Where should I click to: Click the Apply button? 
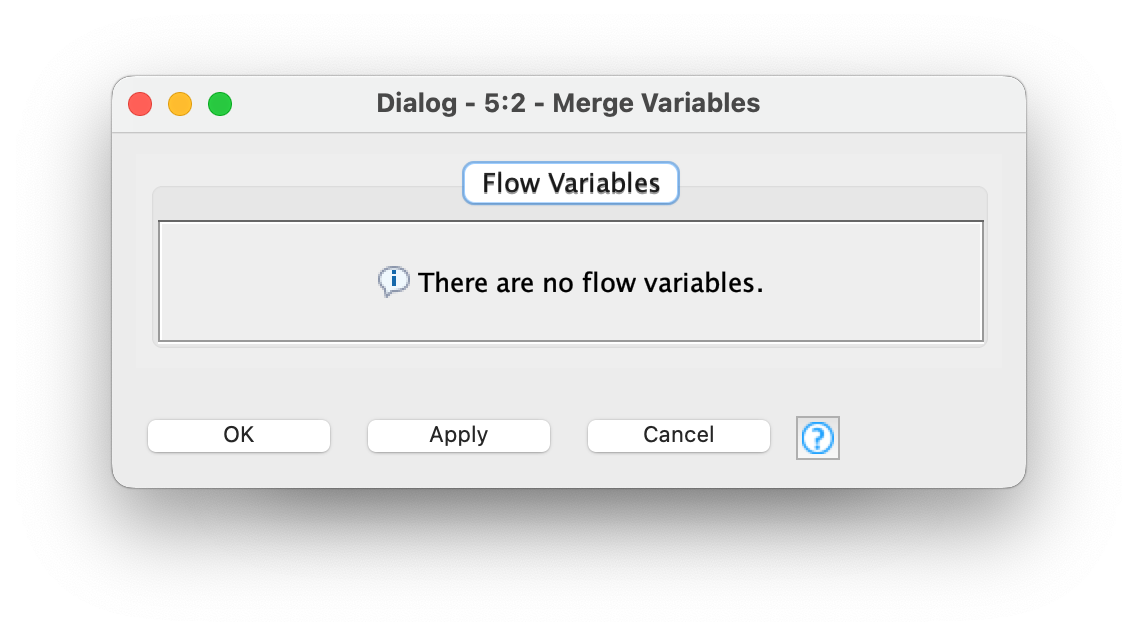coord(459,435)
